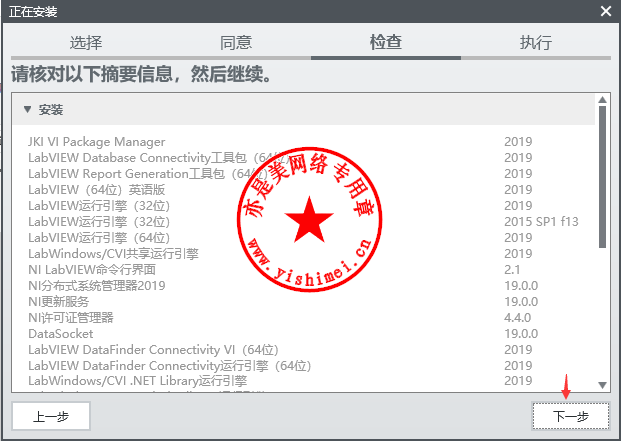Image resolution: width=621 pixels, height=441 pixels.
Task: Select LabVIEW DataFinder Connectivity VI row
Action: coord(304,350)
